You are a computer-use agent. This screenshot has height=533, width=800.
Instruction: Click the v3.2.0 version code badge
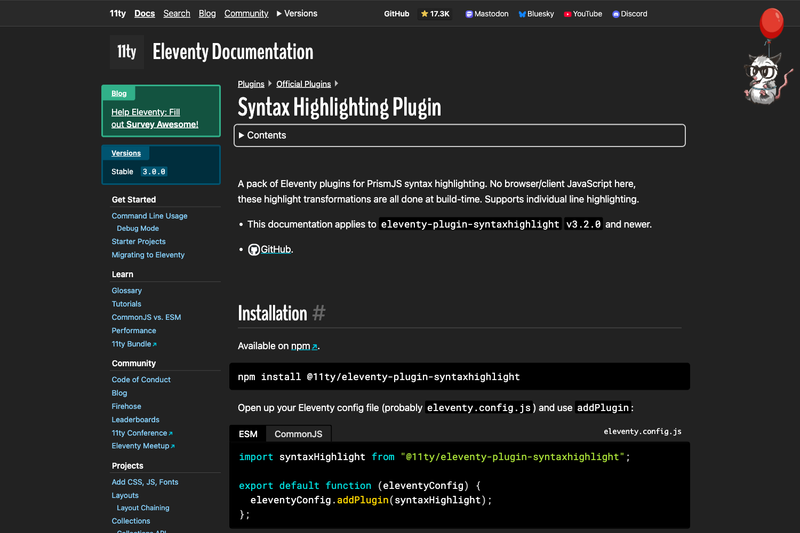pos(583,224)
